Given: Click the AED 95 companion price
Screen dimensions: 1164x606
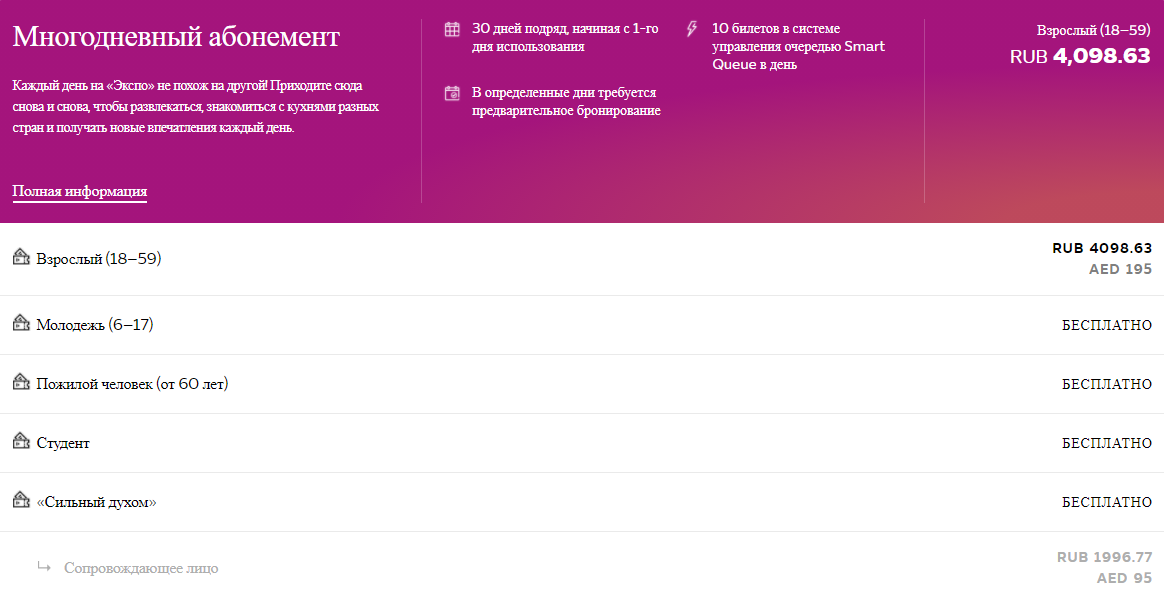Looking at the screenshot, I should point(1125,578).
